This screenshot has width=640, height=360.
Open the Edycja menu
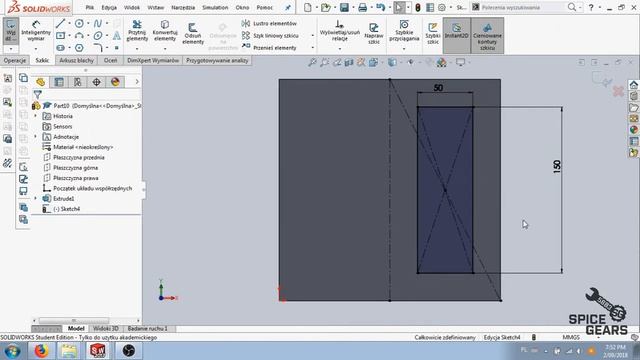coord(109,7)
